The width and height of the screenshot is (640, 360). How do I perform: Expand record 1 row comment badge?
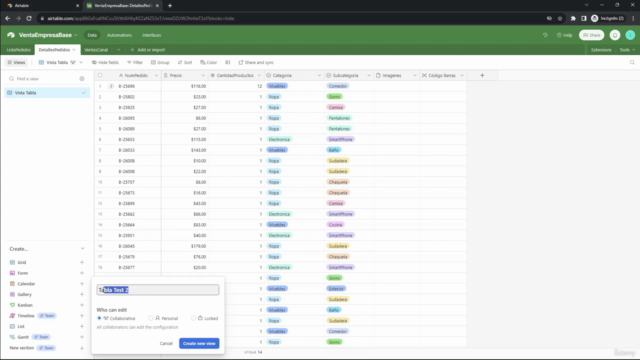tap(111, 86)
